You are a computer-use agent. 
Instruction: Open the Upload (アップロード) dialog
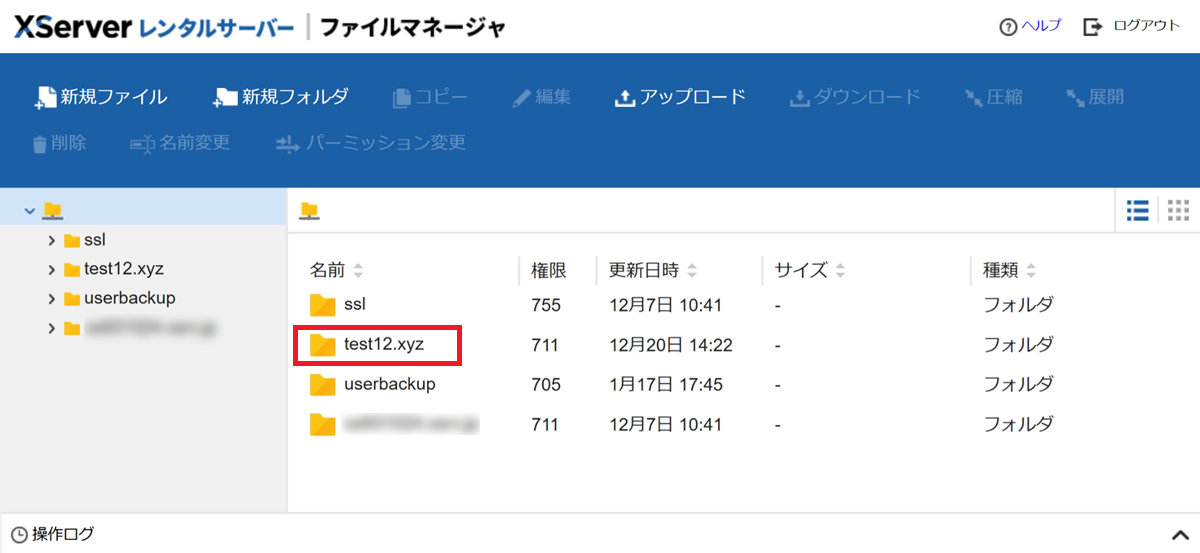tap(680, 97)
